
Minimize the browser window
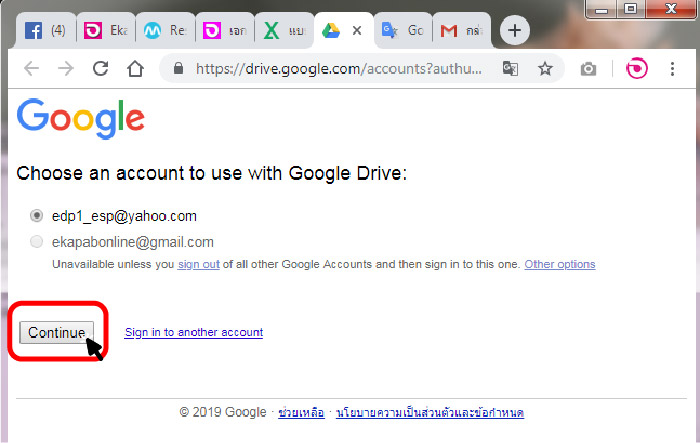point(601,9)
